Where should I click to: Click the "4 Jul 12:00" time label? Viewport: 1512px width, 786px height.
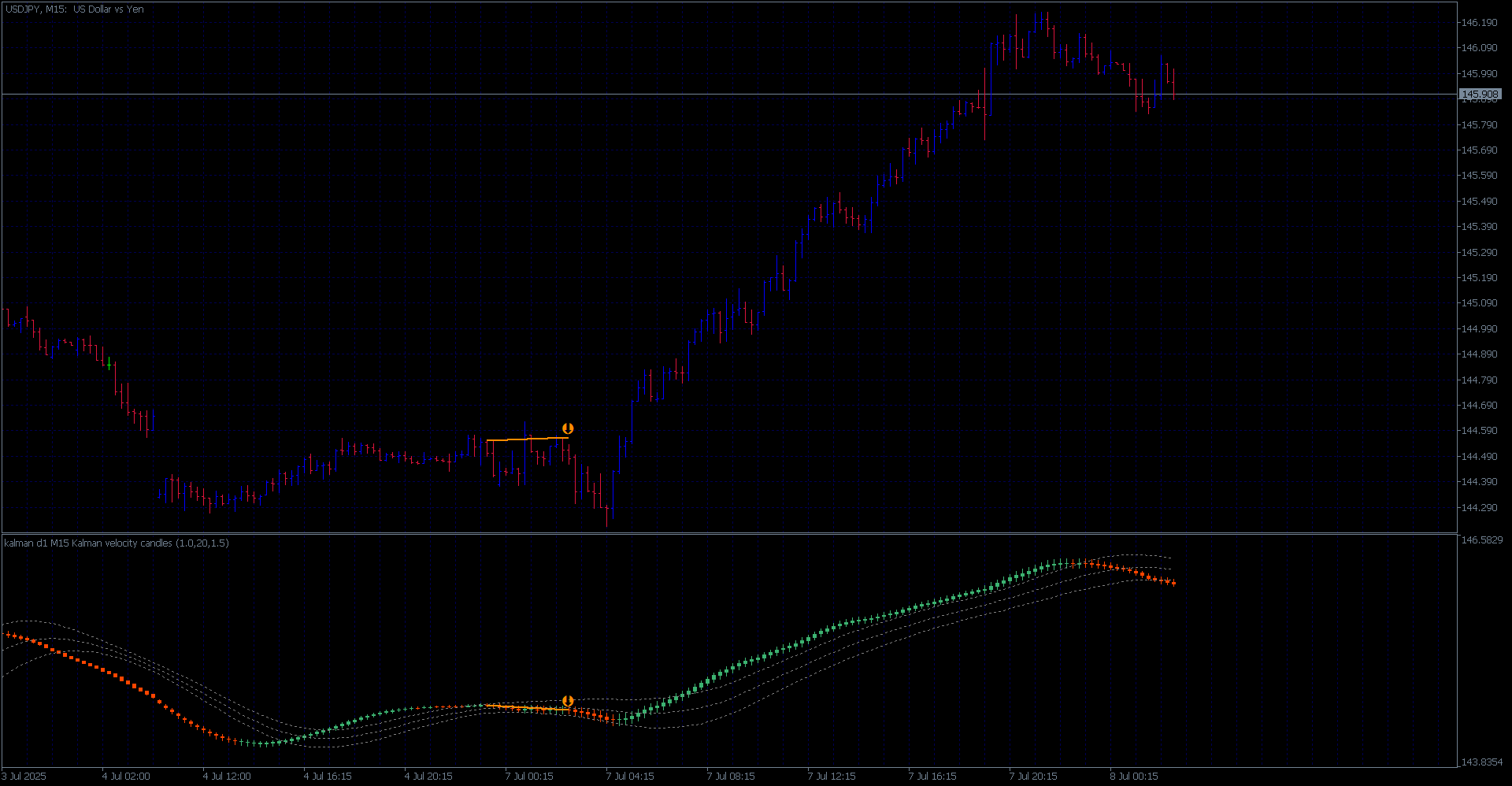pos(227,777)
